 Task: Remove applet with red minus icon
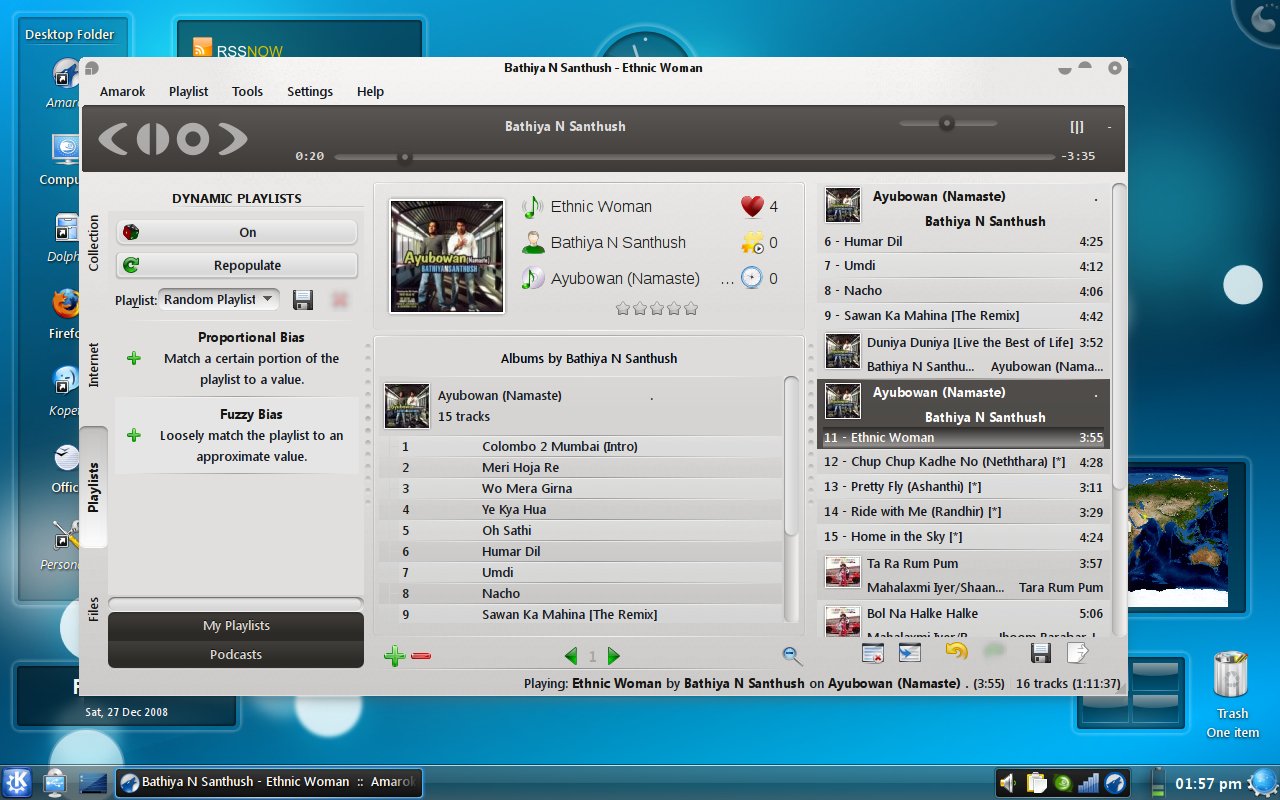(421, 656)
